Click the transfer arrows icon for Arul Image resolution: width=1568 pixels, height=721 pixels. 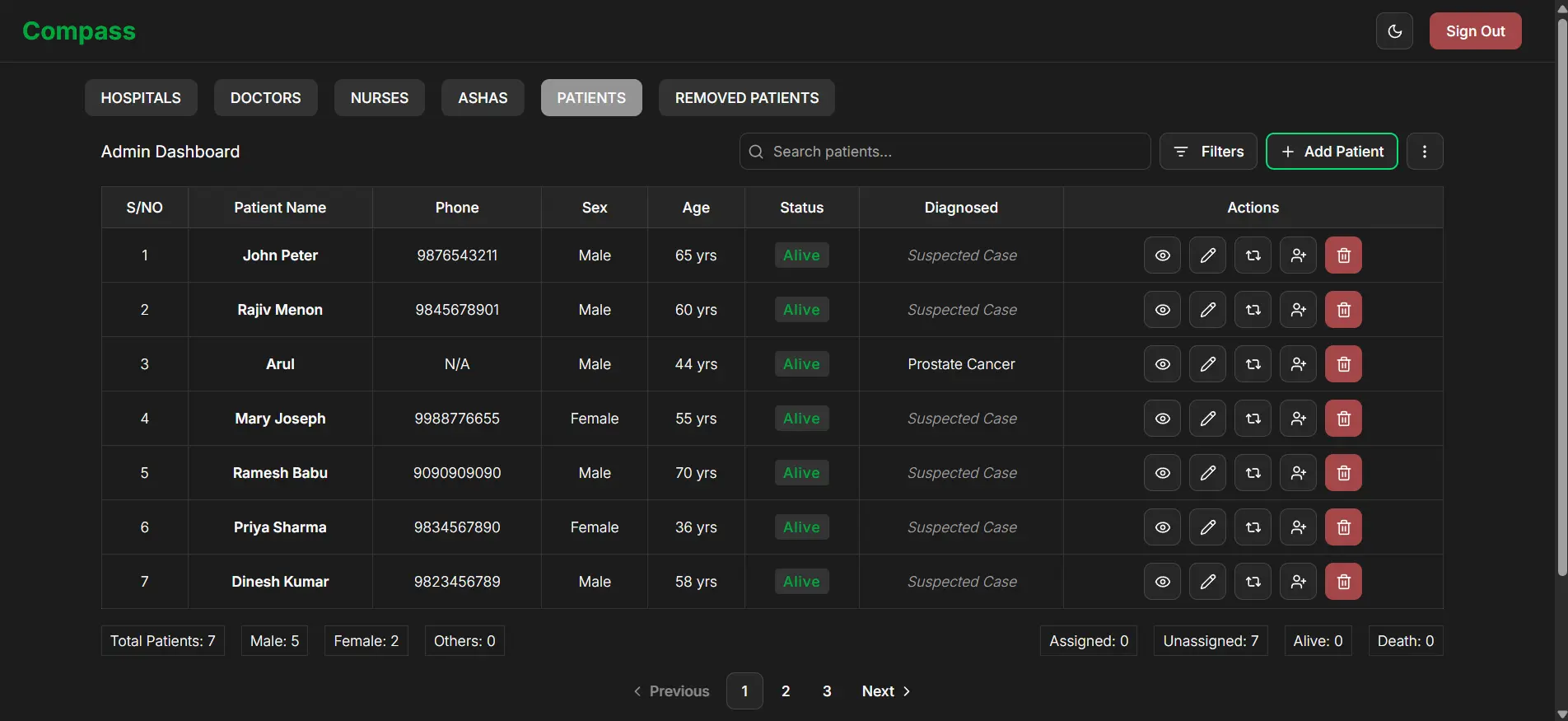coord(1253,364)
